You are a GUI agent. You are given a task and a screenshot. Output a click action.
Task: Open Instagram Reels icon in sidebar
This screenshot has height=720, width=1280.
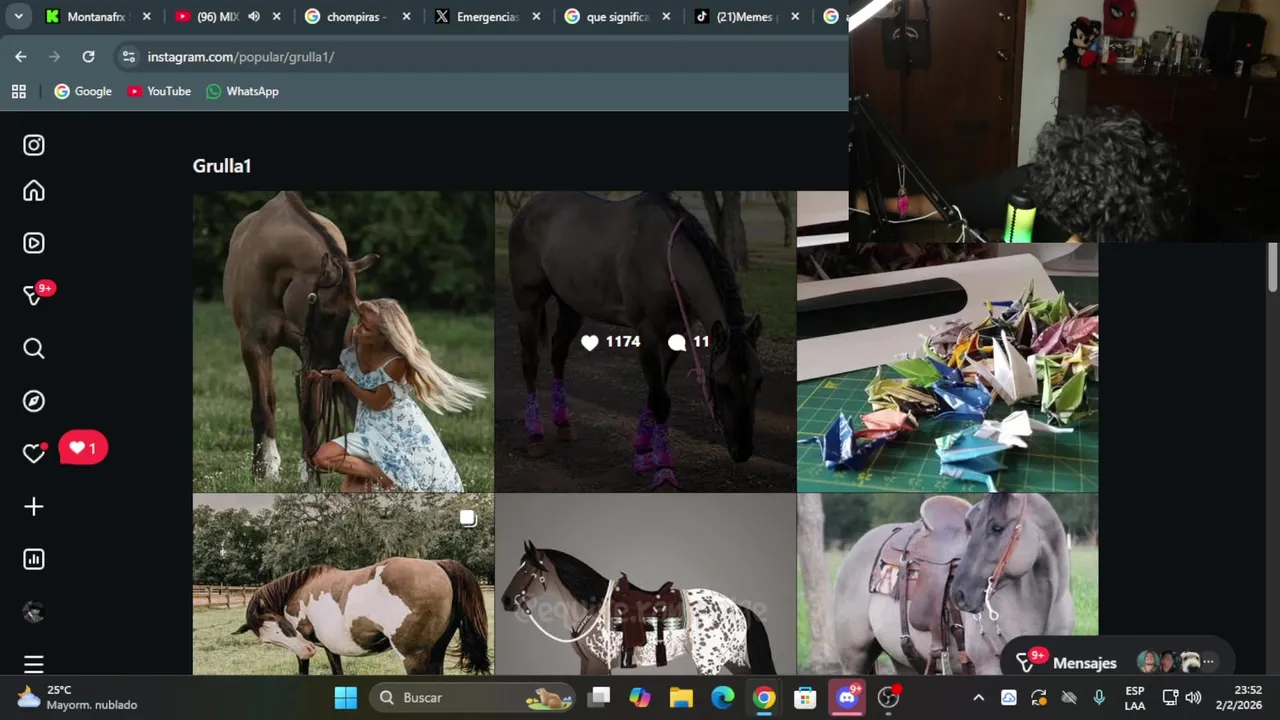pos(34,243)
